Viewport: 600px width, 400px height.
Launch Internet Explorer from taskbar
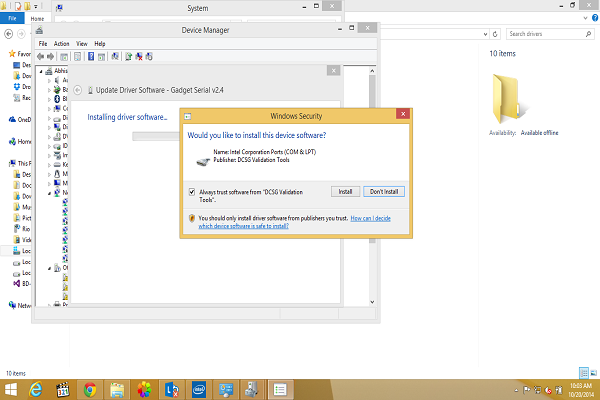[36, 390]
